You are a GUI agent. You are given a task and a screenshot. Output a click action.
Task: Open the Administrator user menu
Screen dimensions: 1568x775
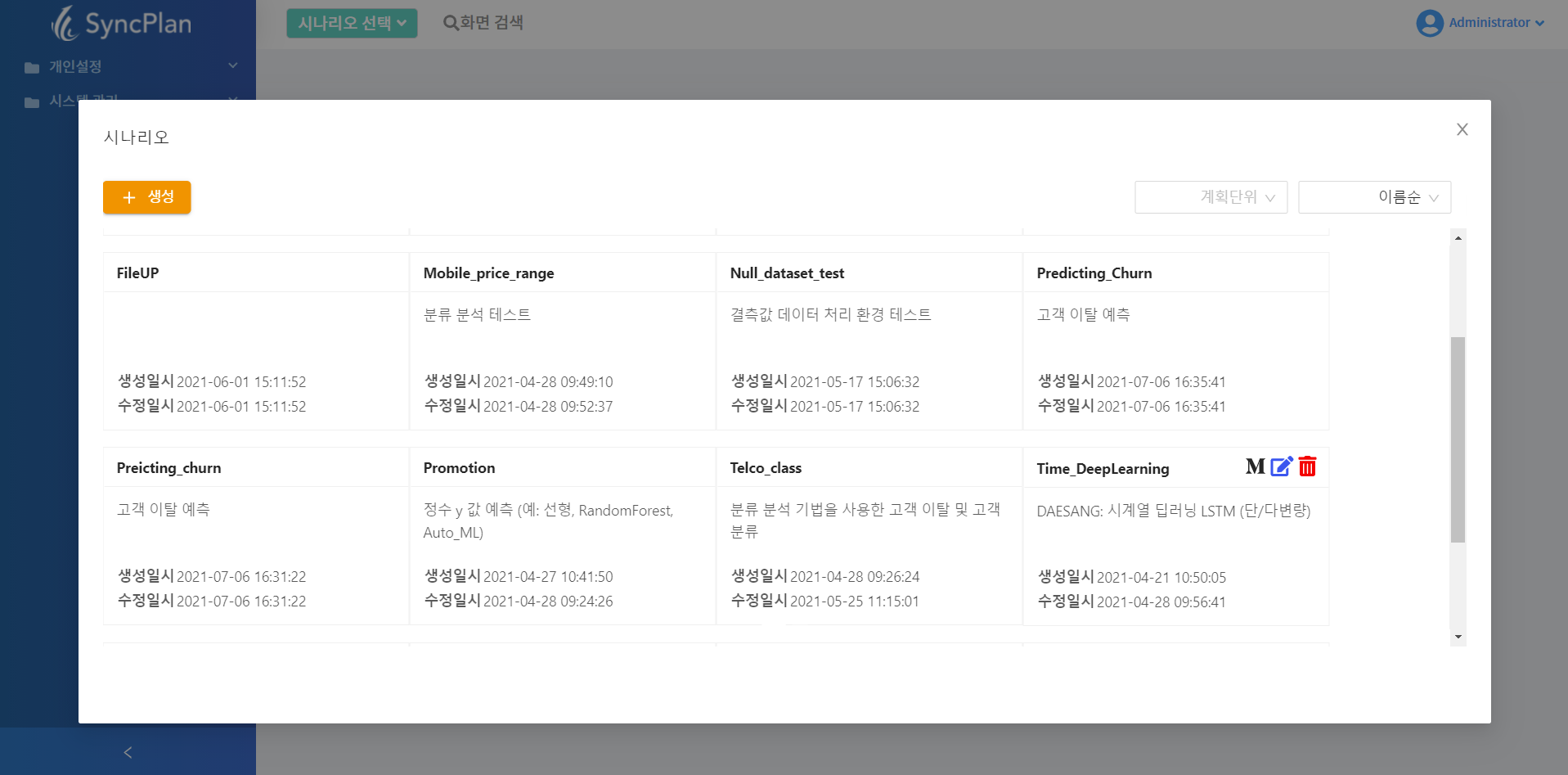pos(1480,23)
